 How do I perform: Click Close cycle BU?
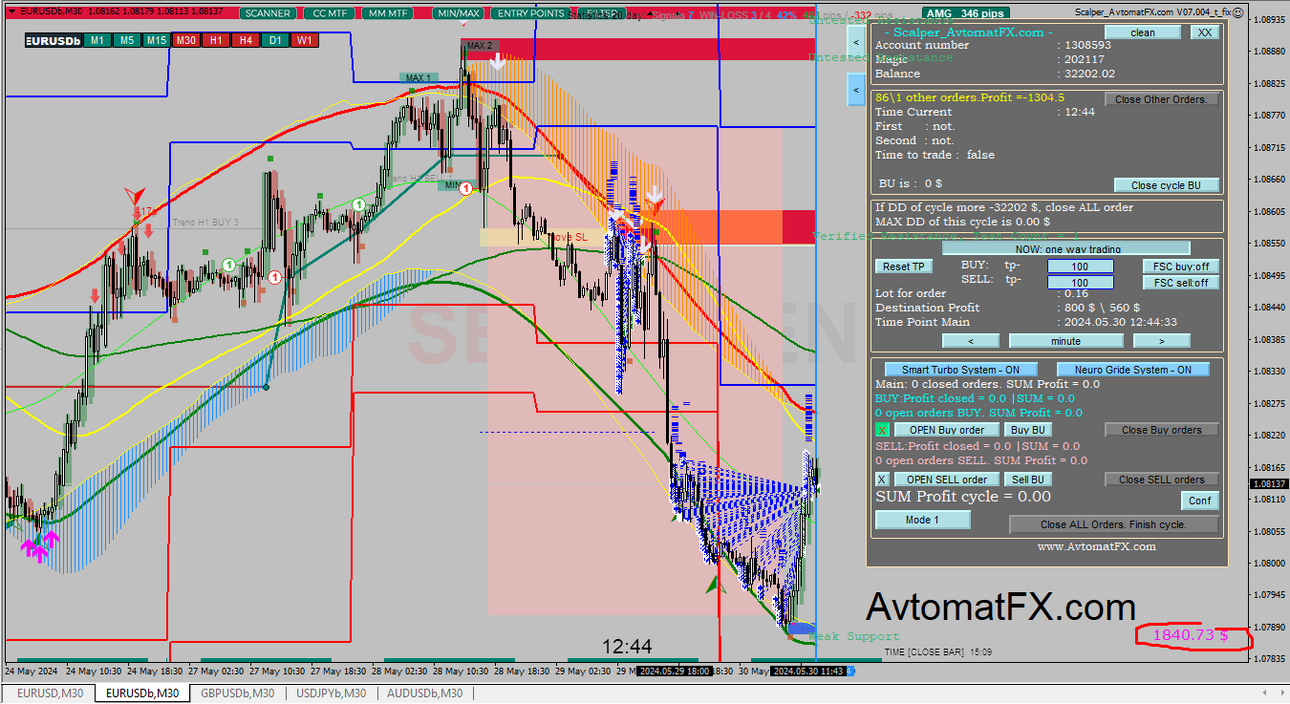(x=1167, y=185)
